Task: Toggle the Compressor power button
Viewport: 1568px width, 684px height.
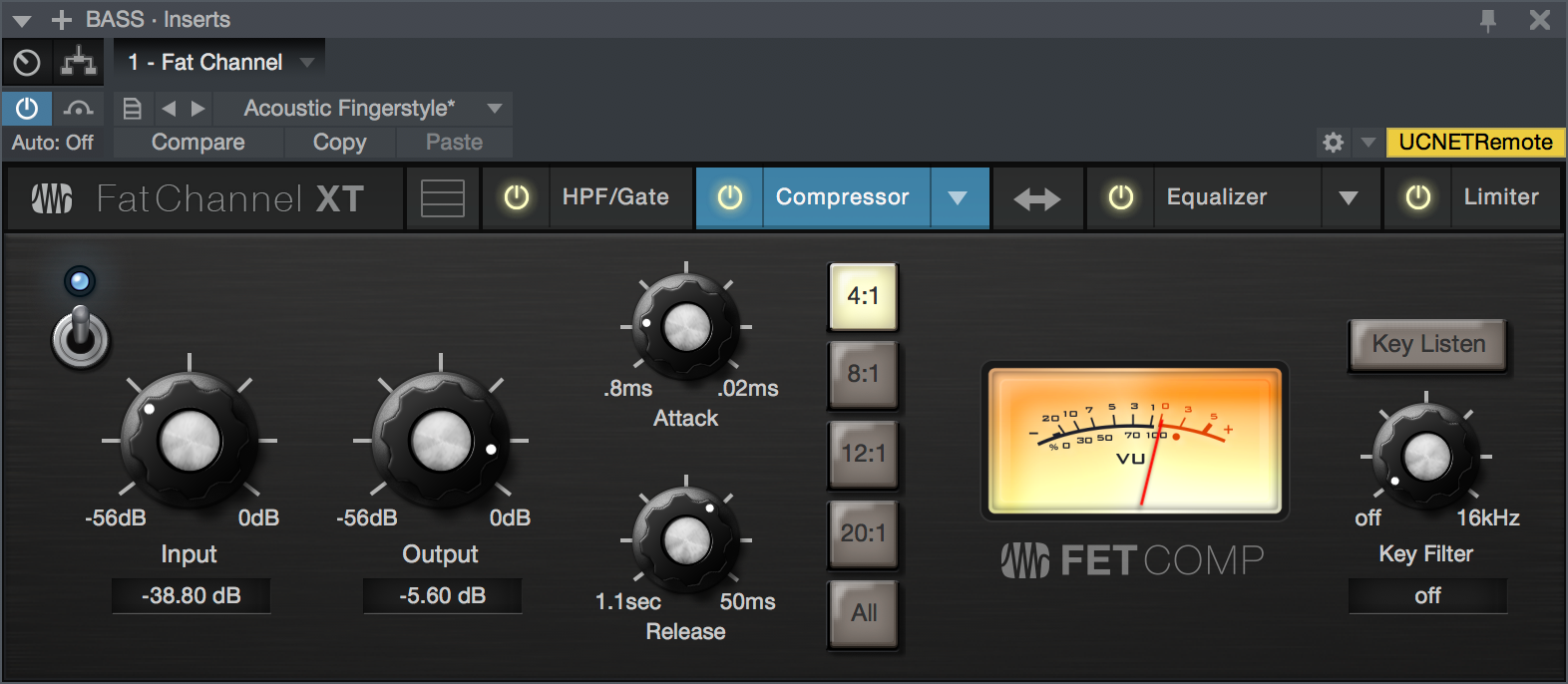Action: pyautogui.click(x=730, y=197)
